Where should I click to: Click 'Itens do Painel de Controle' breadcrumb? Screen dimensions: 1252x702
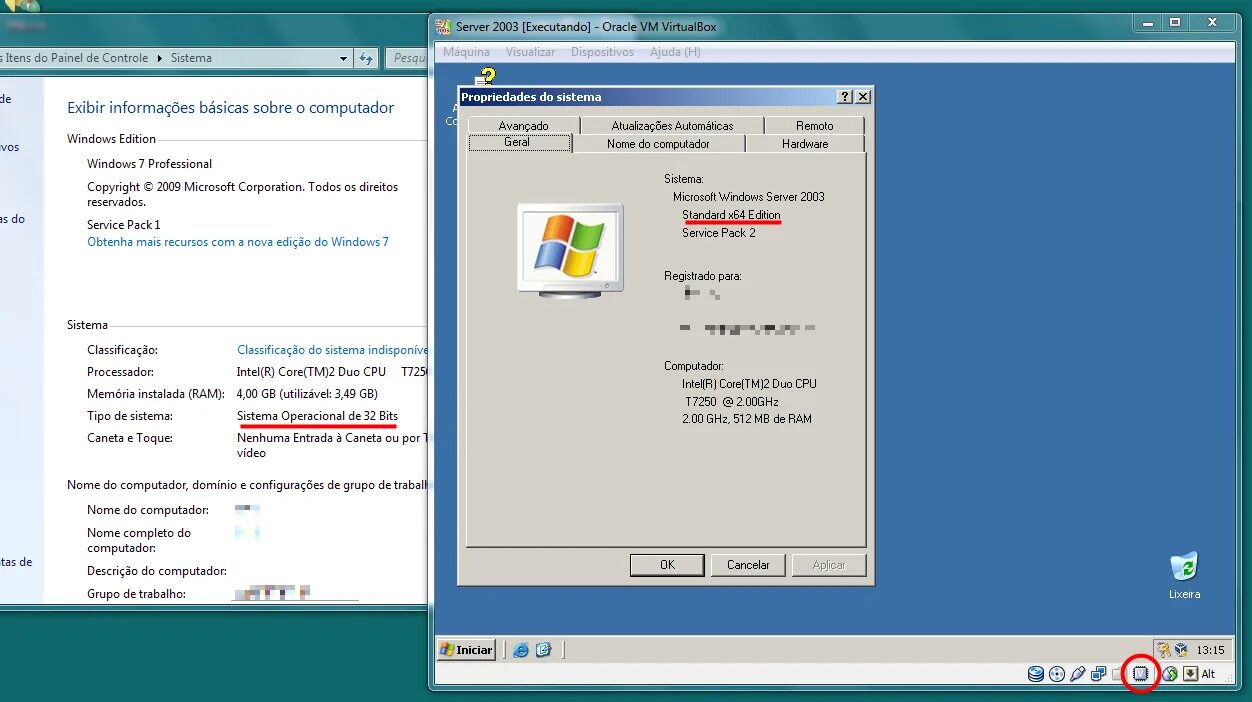pyautogui.click(x=76, y=58)
